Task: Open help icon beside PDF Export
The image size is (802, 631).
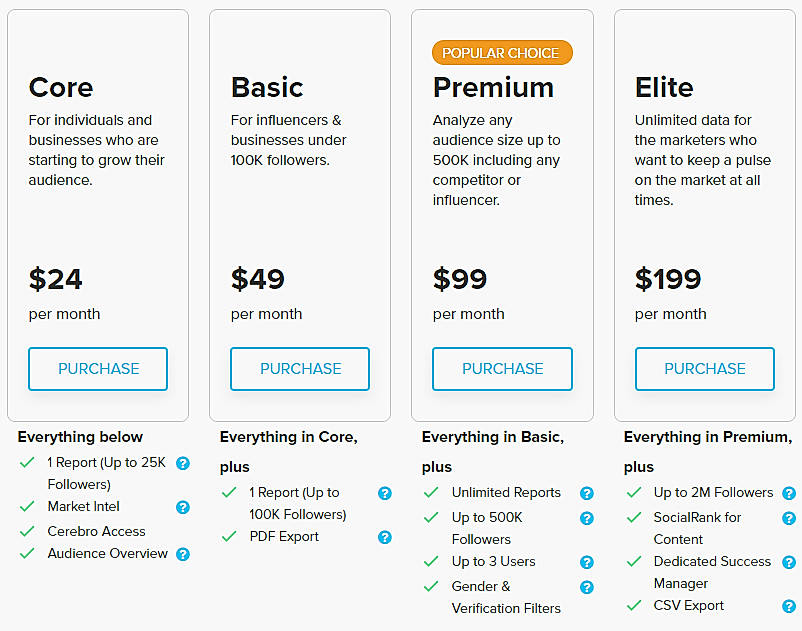Action: pos(385,537)
